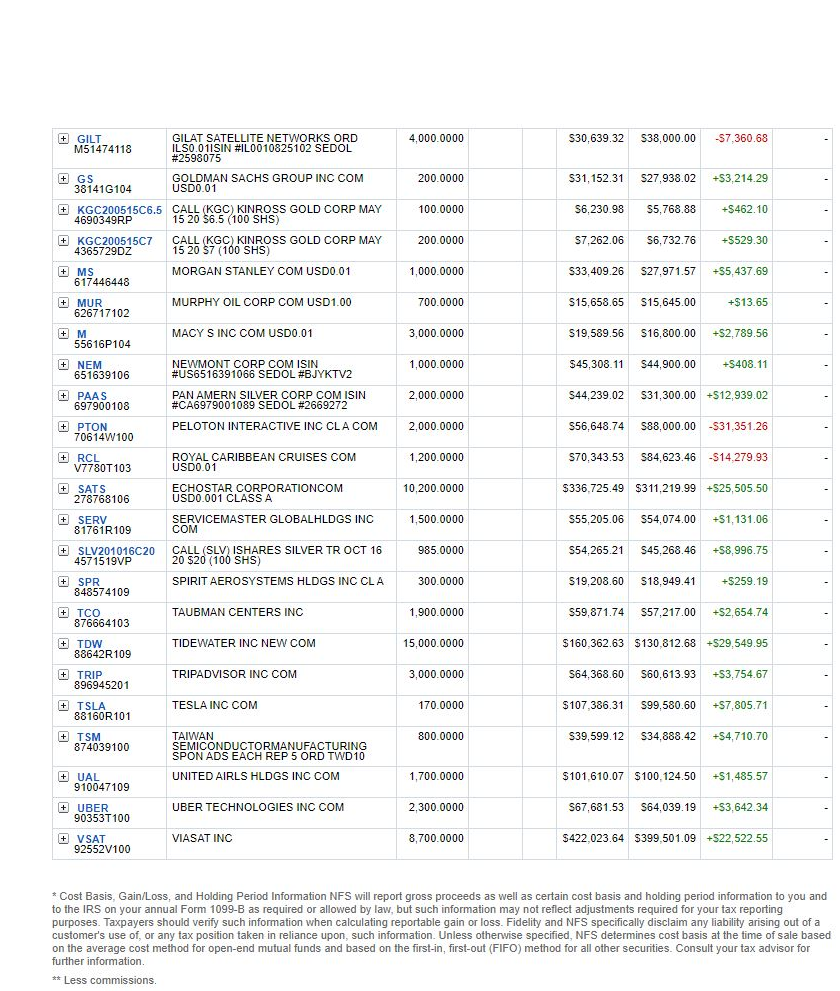This screenshot has height=991, width=840.
Task: Expand the GILT position row
Action: coord(63,138)
